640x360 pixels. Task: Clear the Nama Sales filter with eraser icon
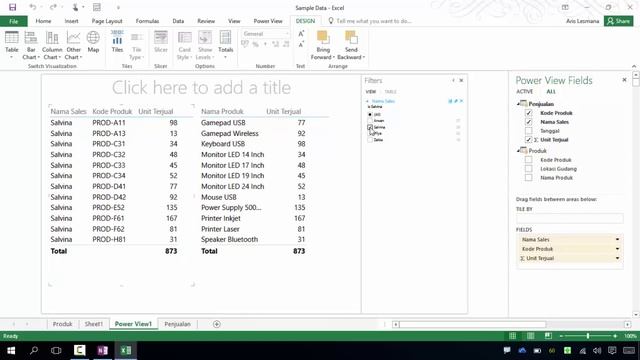pos(456,101)
